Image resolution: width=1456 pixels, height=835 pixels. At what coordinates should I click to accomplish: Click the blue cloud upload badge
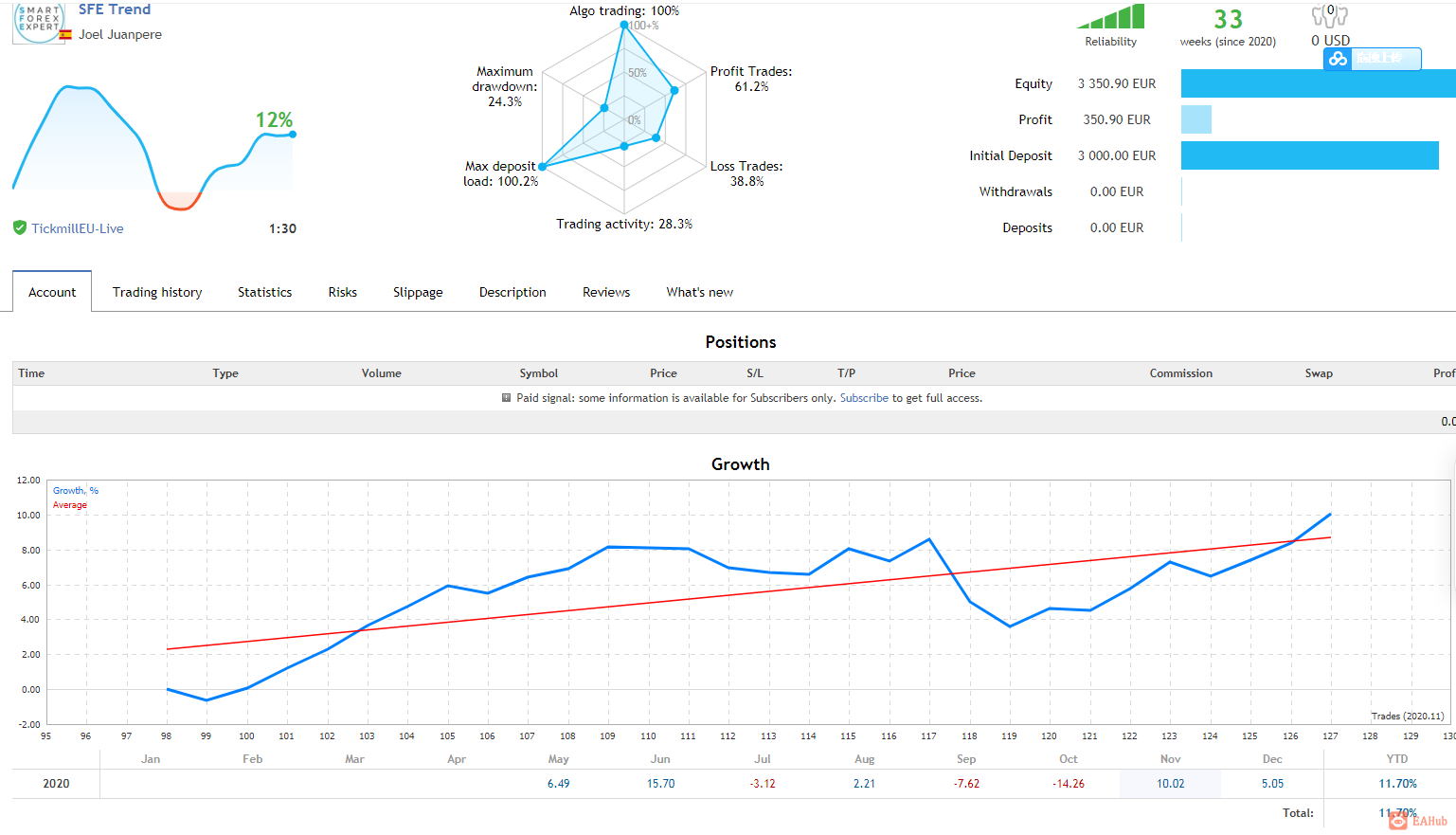coord(1373,59)
